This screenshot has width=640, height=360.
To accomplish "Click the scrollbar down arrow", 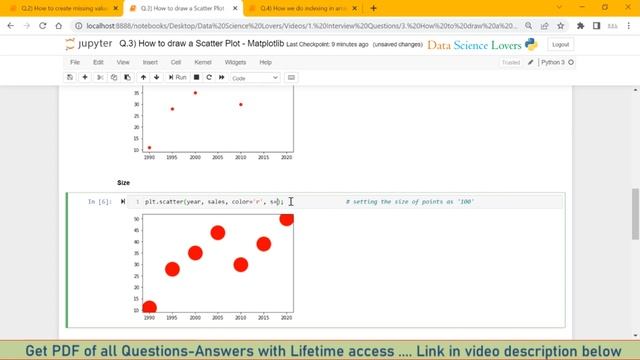I will [x=635, y=336].
